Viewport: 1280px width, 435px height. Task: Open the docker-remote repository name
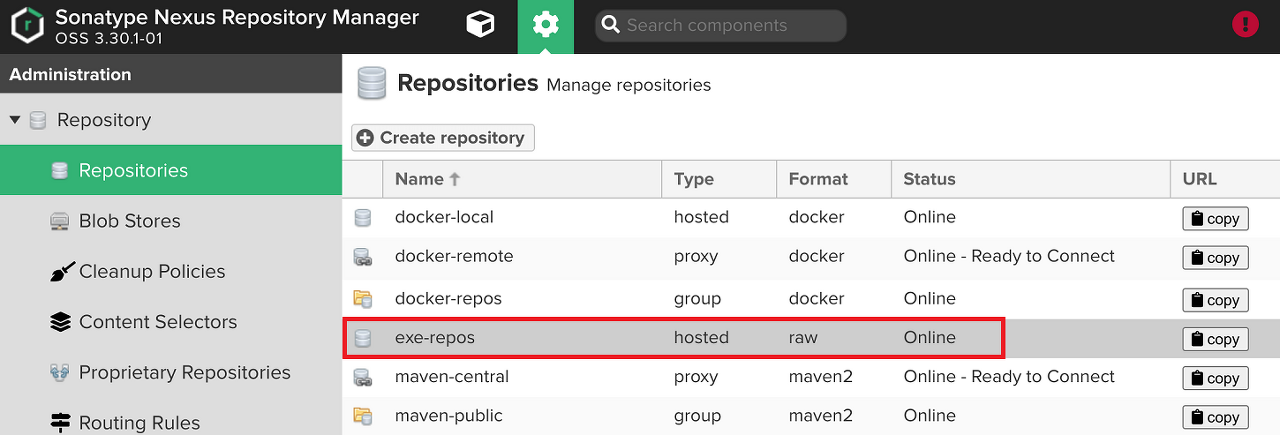coord(454,256)
